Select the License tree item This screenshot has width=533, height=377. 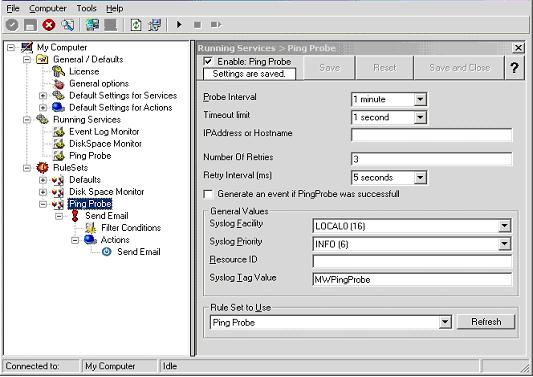pos(84,71)
